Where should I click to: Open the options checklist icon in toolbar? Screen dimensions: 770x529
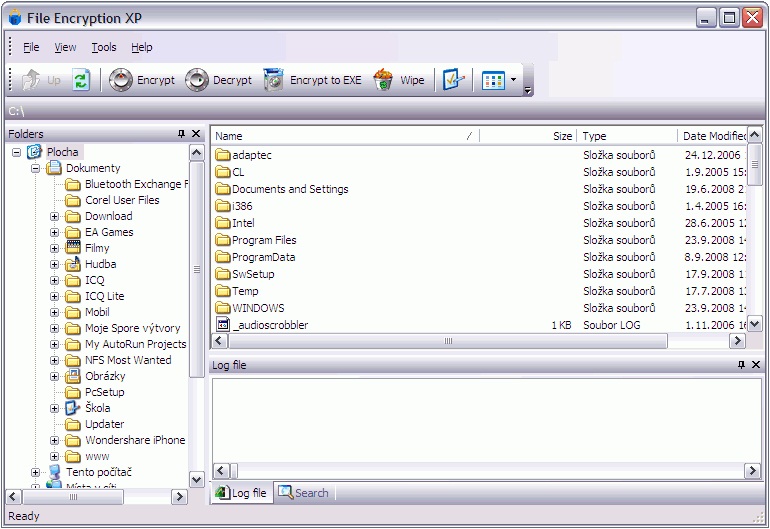click(x=453, y=81)
